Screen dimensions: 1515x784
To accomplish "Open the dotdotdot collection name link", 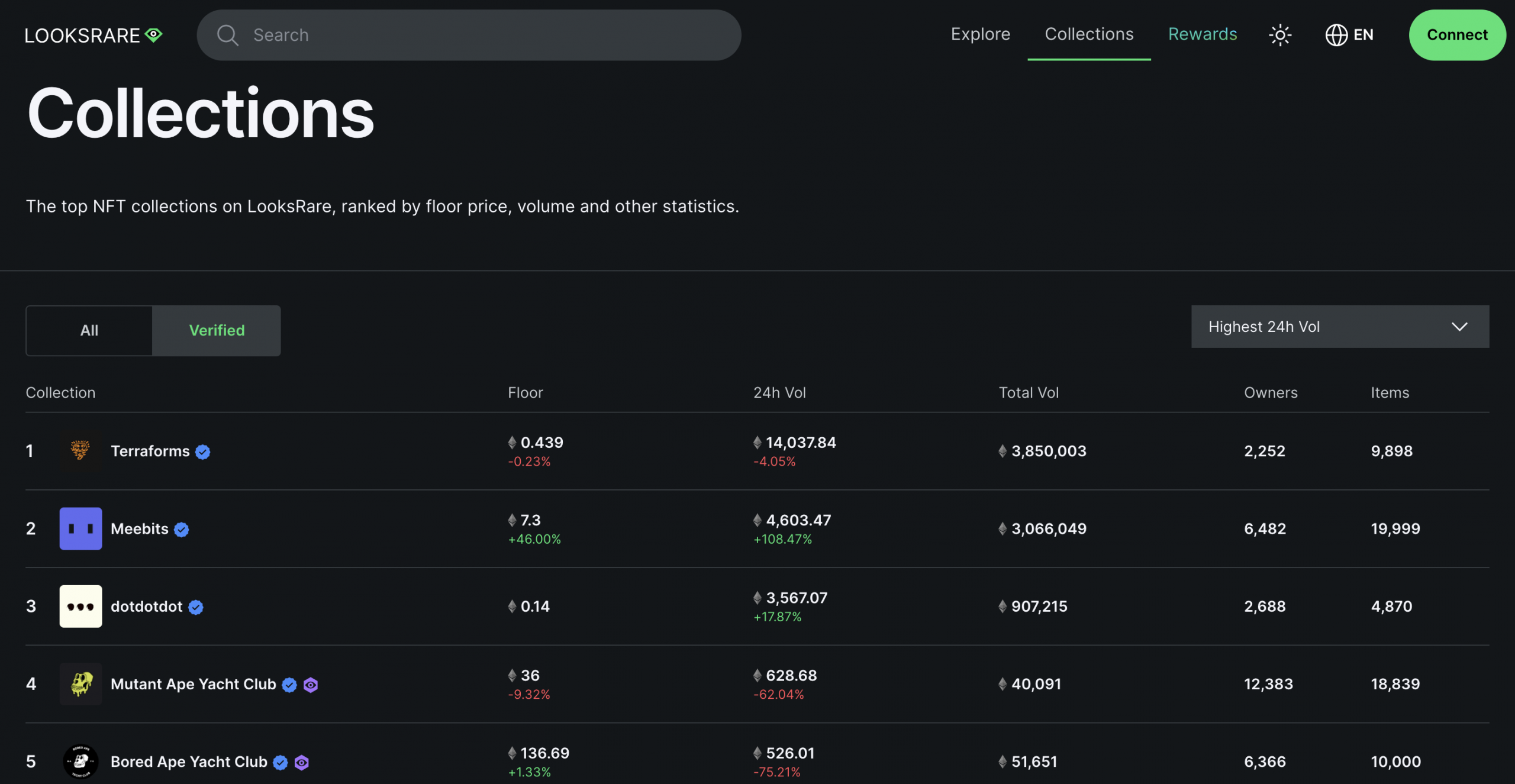I will (147, 606).
